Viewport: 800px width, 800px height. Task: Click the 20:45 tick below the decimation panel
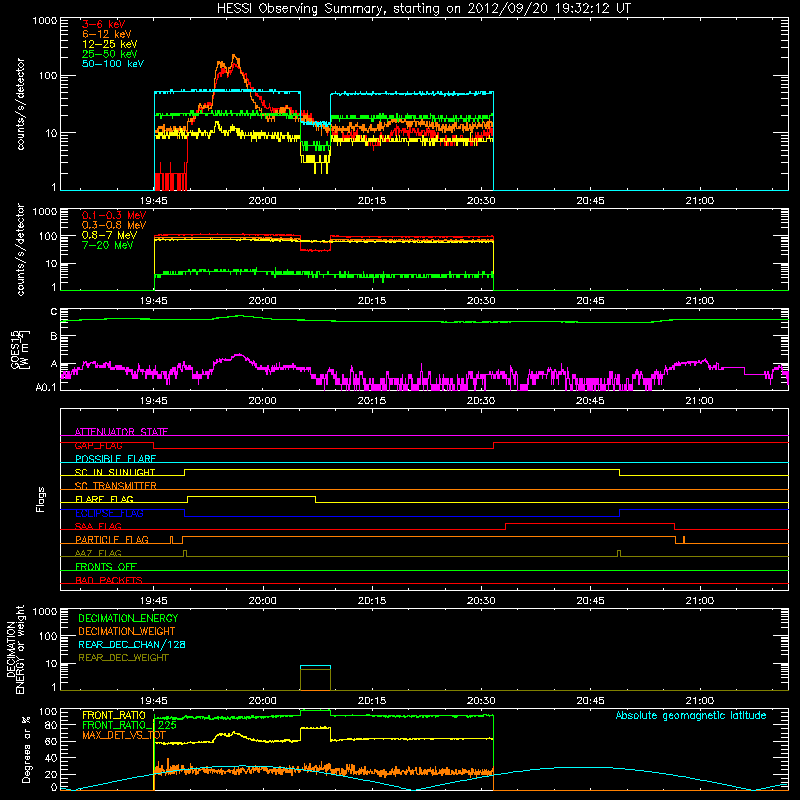(x=590, y=701)
